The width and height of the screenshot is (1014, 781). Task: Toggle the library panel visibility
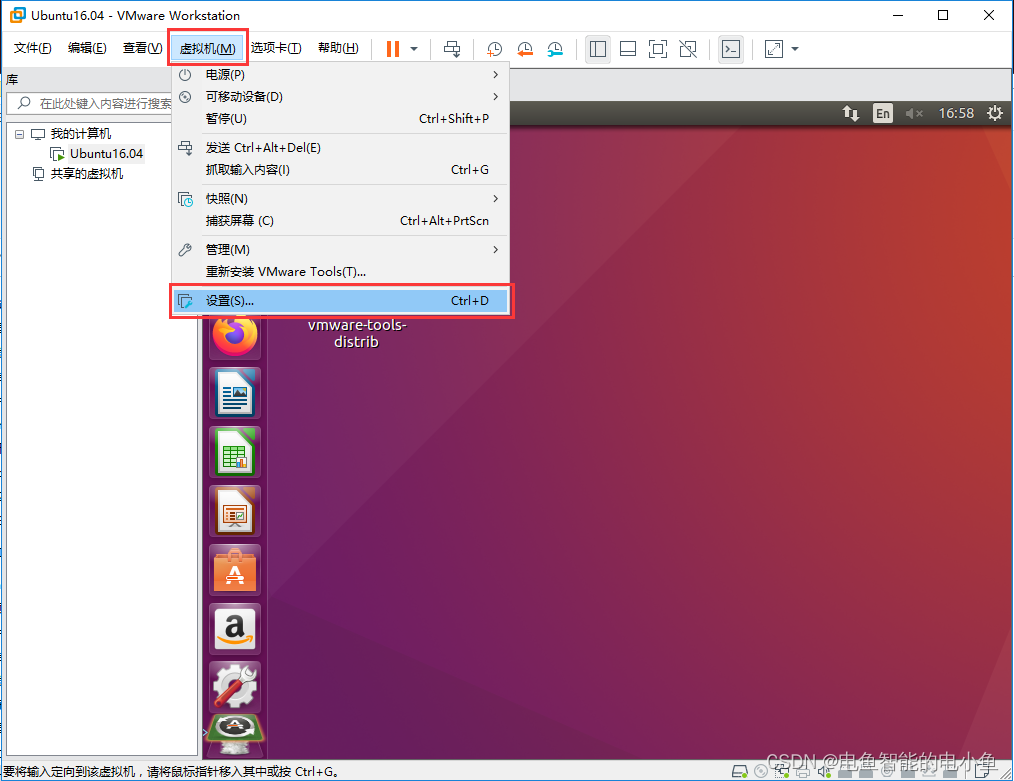pyautogui.click(x=598, y=48)
